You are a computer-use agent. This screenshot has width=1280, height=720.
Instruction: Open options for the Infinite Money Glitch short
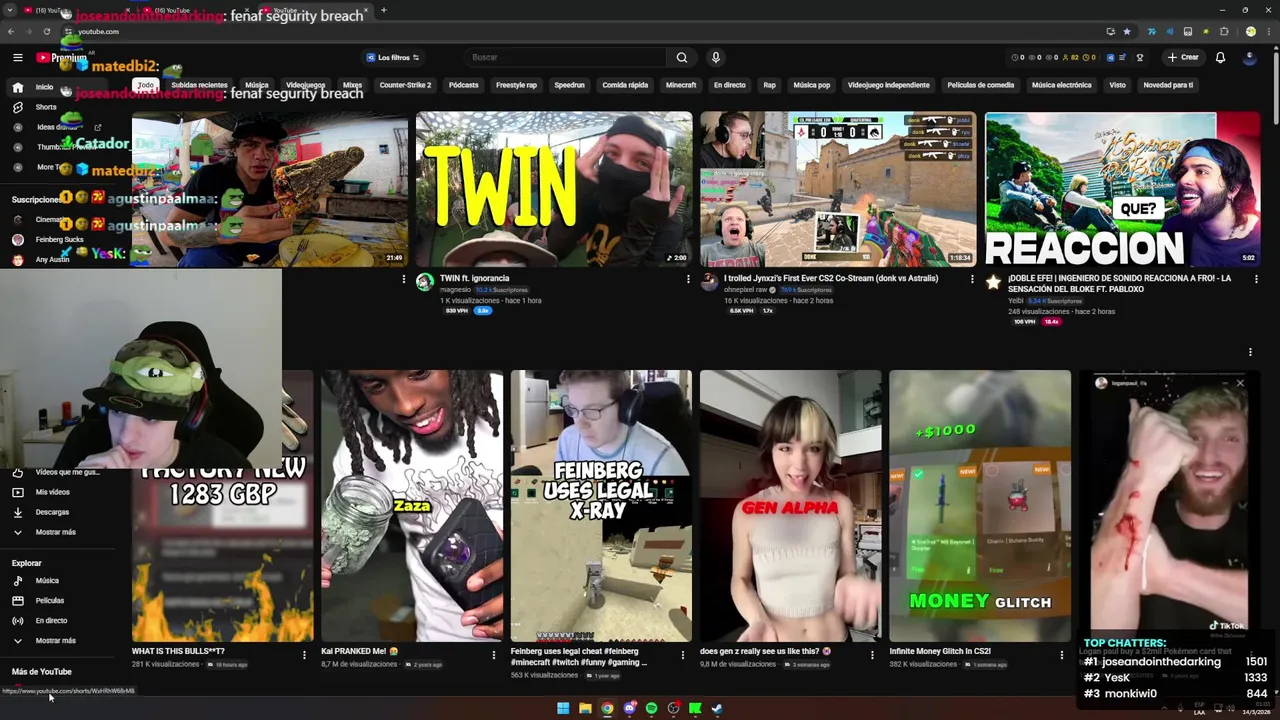pyautogui.click(x=1061, y=655)
